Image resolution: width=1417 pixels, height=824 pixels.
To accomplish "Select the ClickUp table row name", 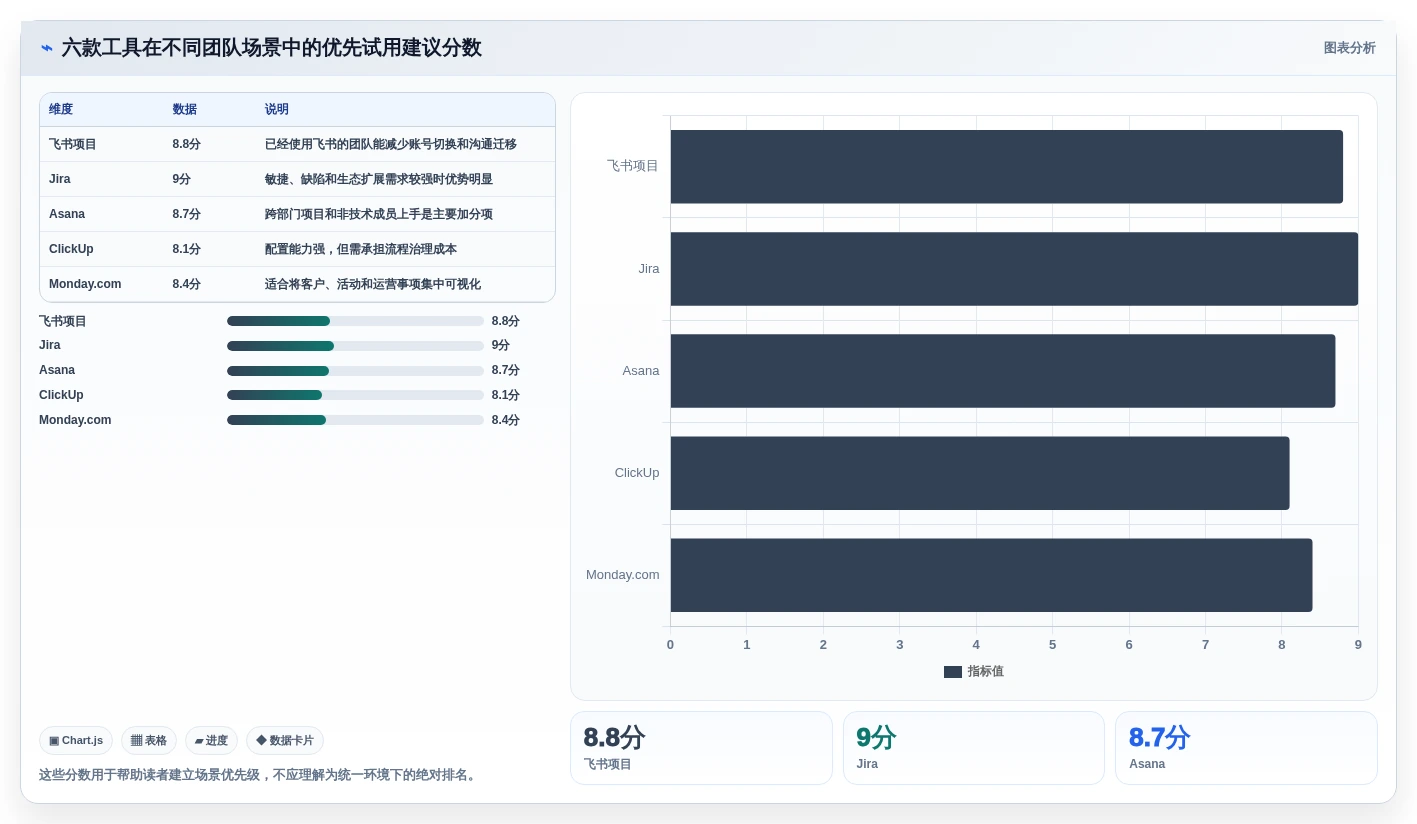I will (71, 249).
